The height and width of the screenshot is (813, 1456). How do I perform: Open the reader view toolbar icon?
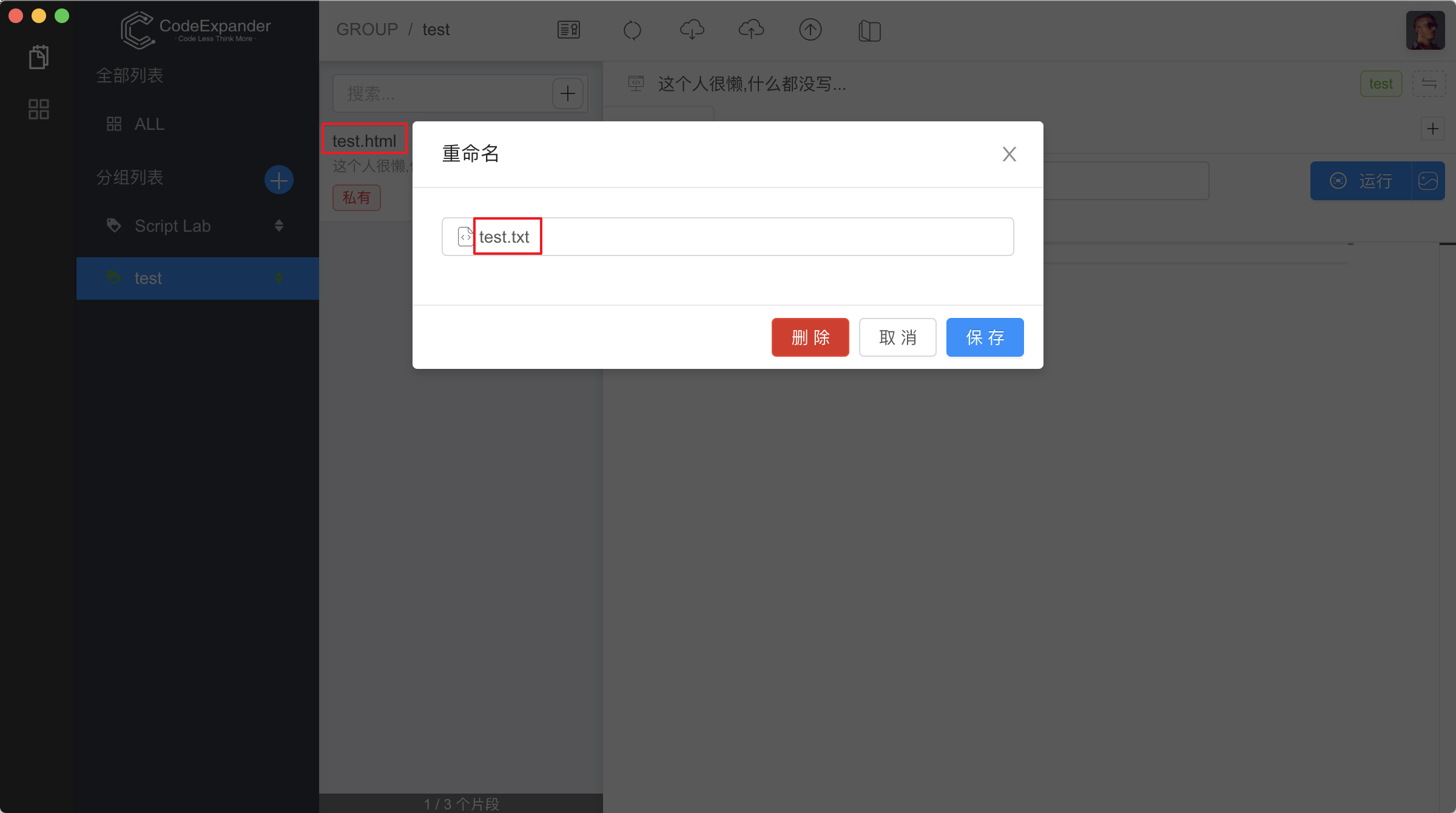568,29
